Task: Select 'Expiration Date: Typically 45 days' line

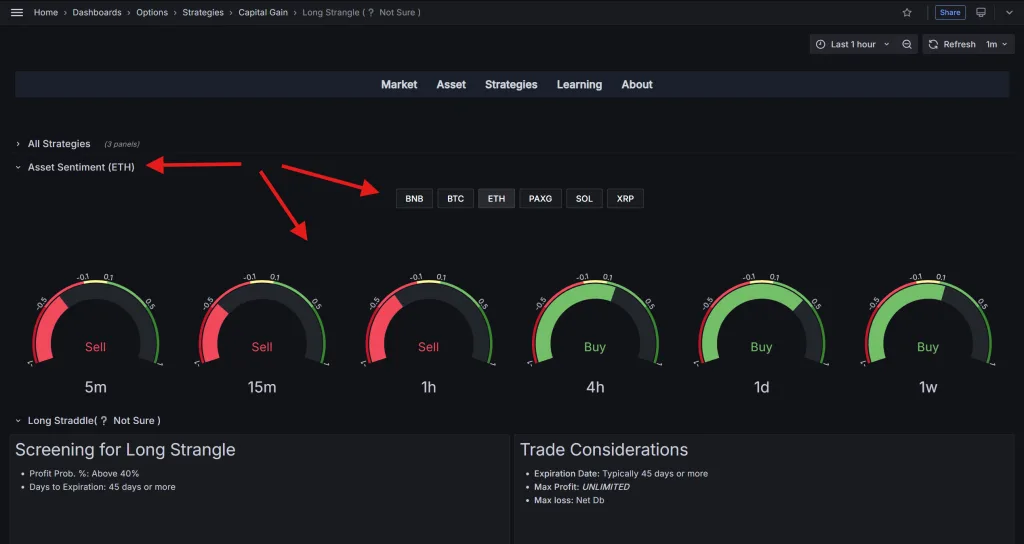Action: click(621, 473)
